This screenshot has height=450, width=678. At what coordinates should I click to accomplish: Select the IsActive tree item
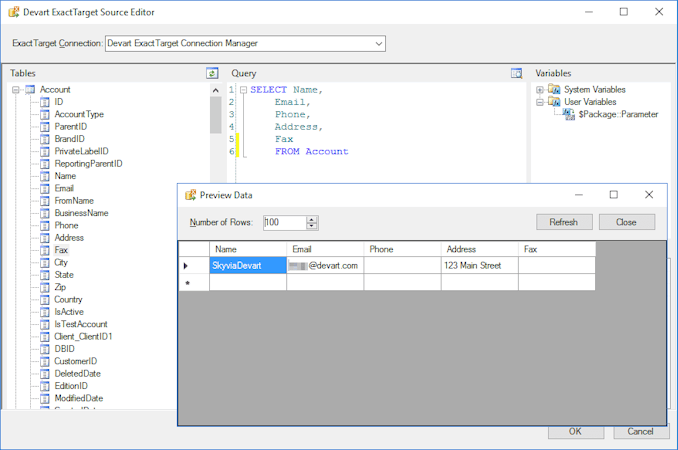pos(69,312)
